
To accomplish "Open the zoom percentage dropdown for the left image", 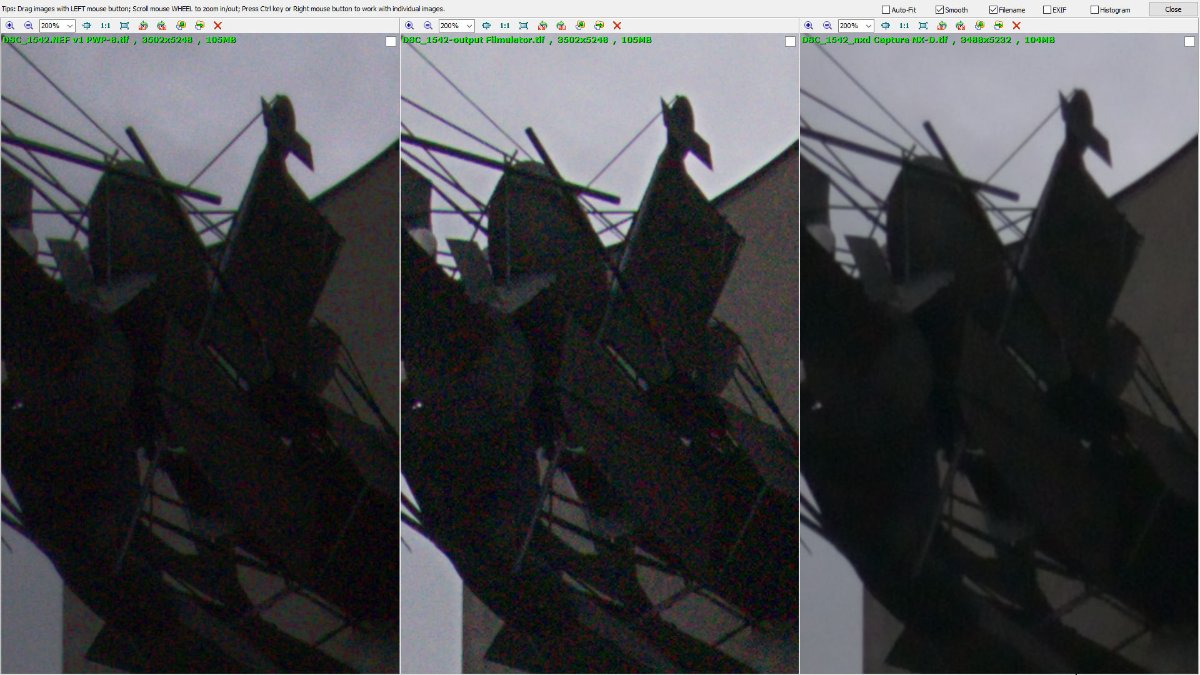I will tap(68, 25).
